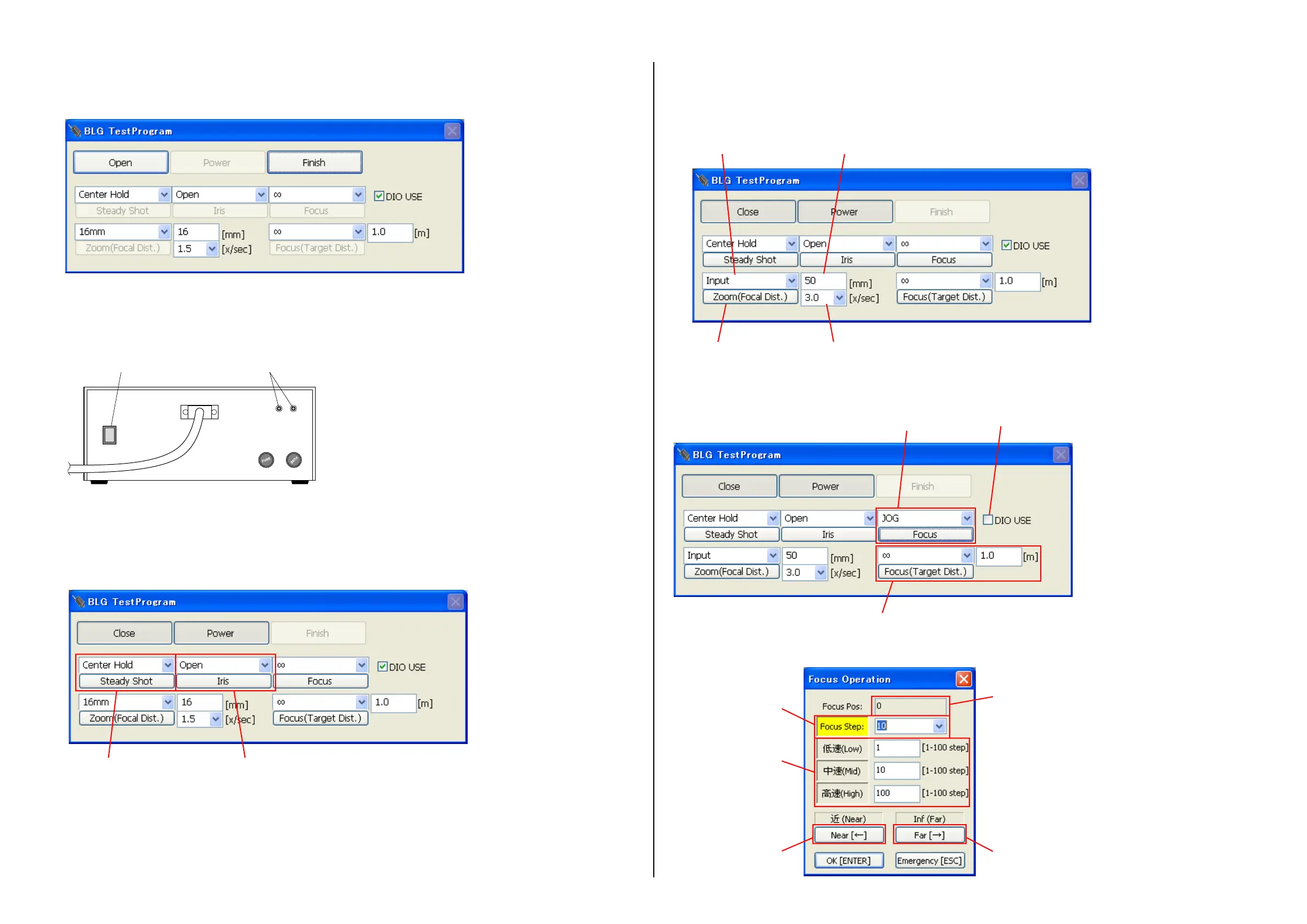This screenshot has height=924, width=1307.
Task: Click the FUSE holder knob on device diagram
Action: [x=266, y=460]
